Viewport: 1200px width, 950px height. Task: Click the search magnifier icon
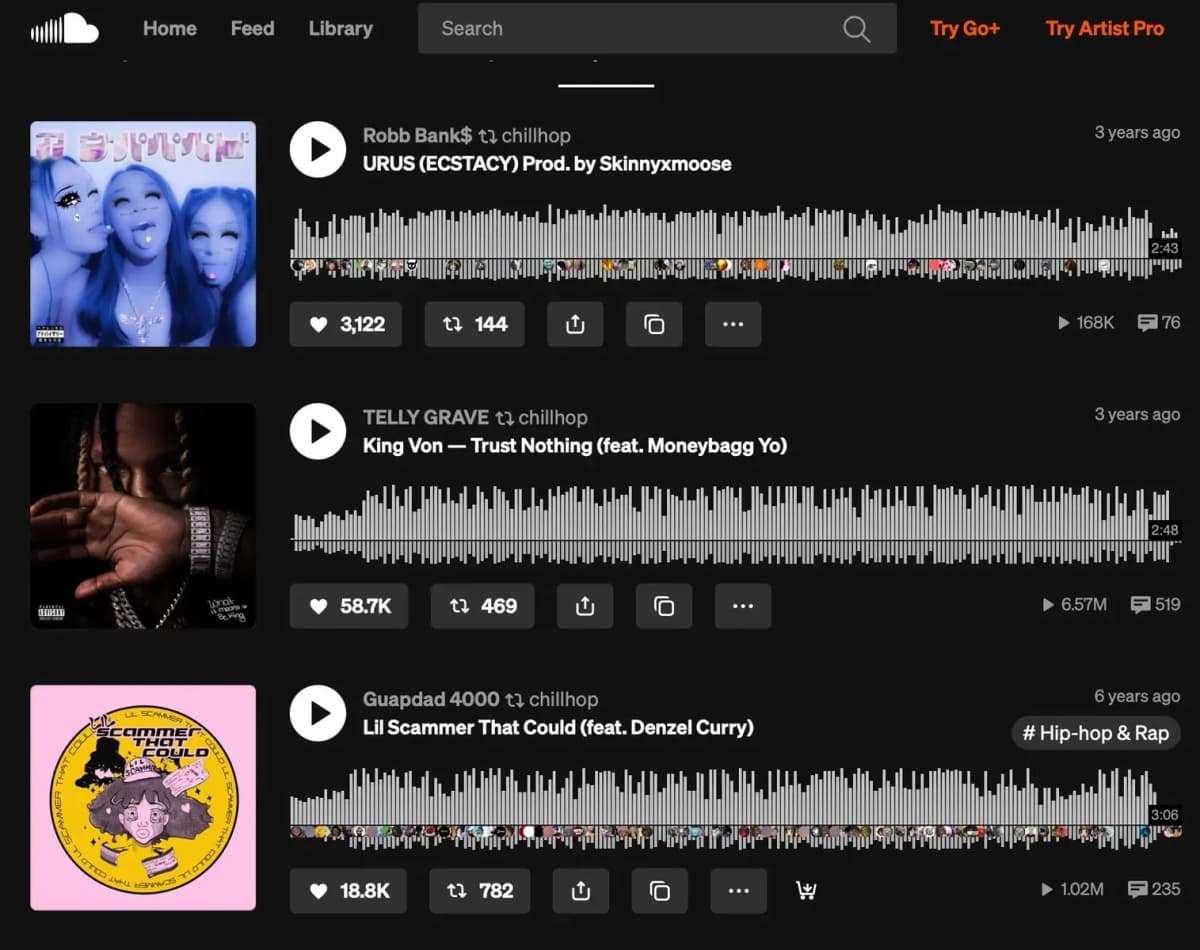(x=856, y=29)
